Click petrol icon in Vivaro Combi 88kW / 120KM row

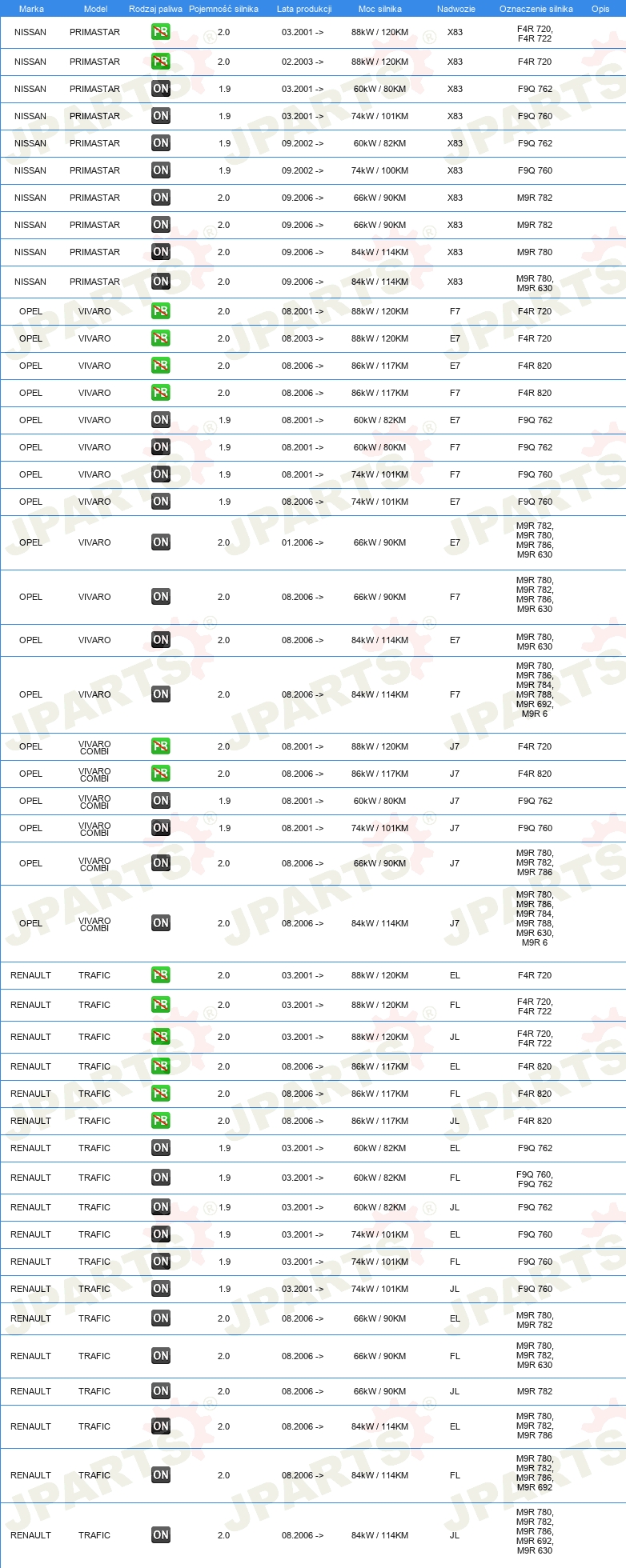(x=161, y=746)
